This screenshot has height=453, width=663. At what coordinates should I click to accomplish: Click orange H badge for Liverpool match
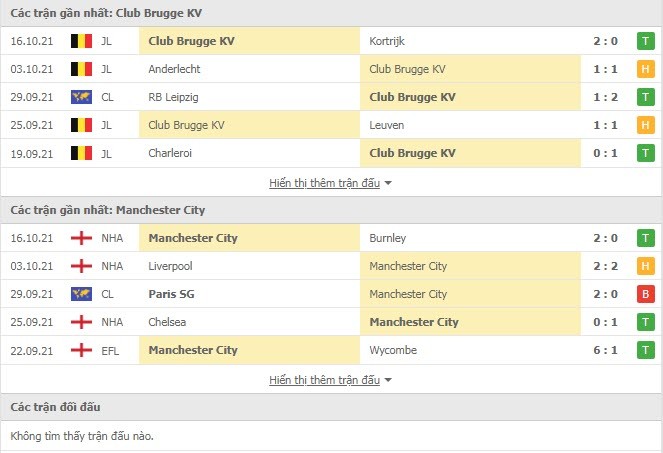click(x=645, y=266)
